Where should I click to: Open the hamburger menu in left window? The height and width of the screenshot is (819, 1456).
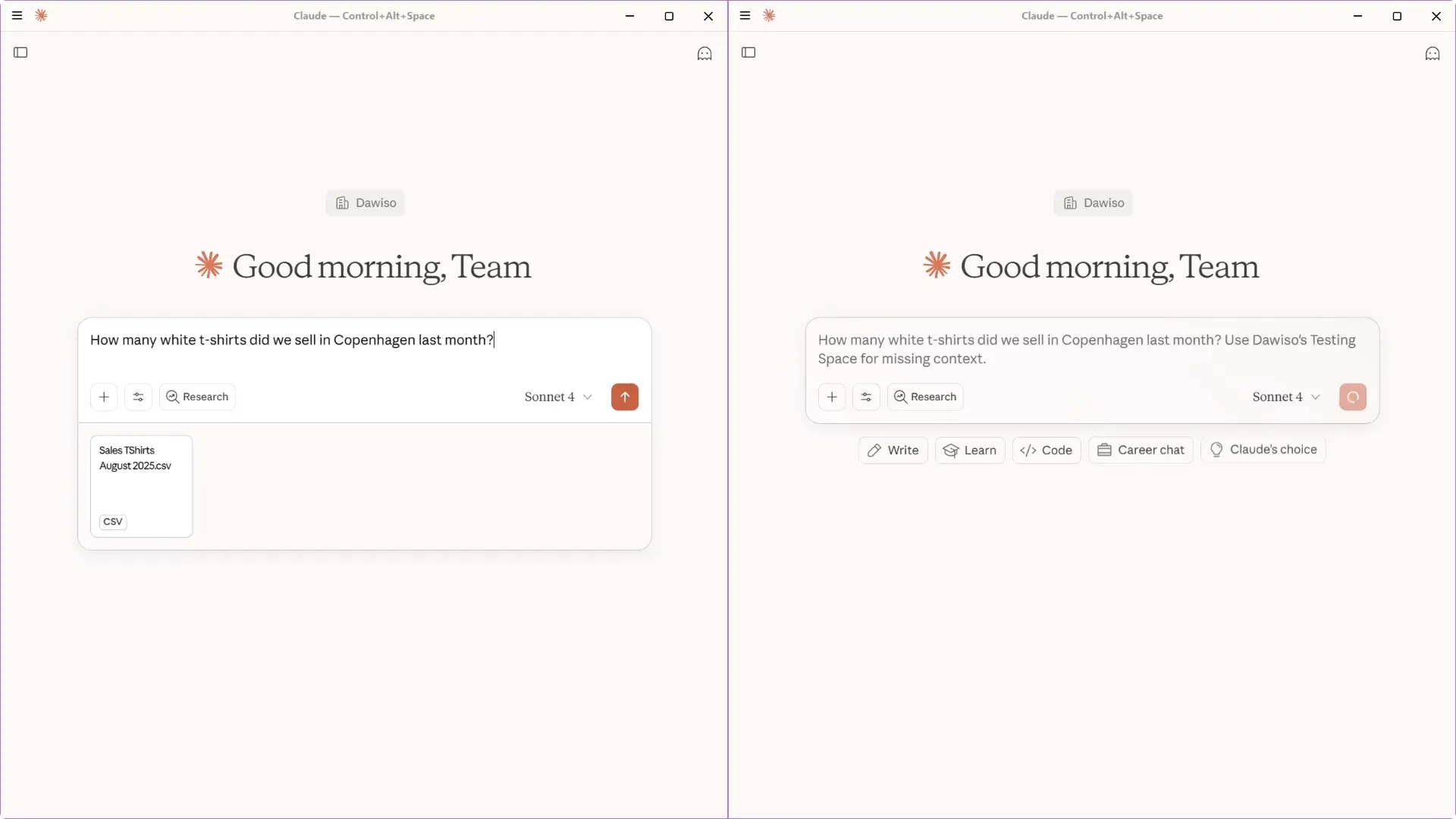click(17, 15)
